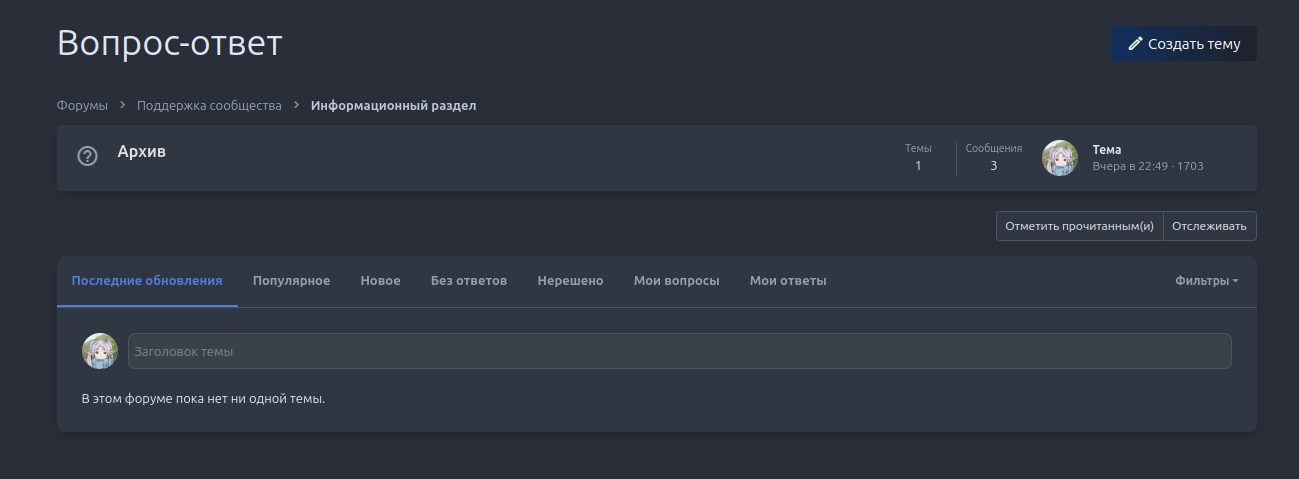Switch to the Популярное tab
This screenshot has width=1299, height=479.
pyautogui.click(x=291, y=281)
